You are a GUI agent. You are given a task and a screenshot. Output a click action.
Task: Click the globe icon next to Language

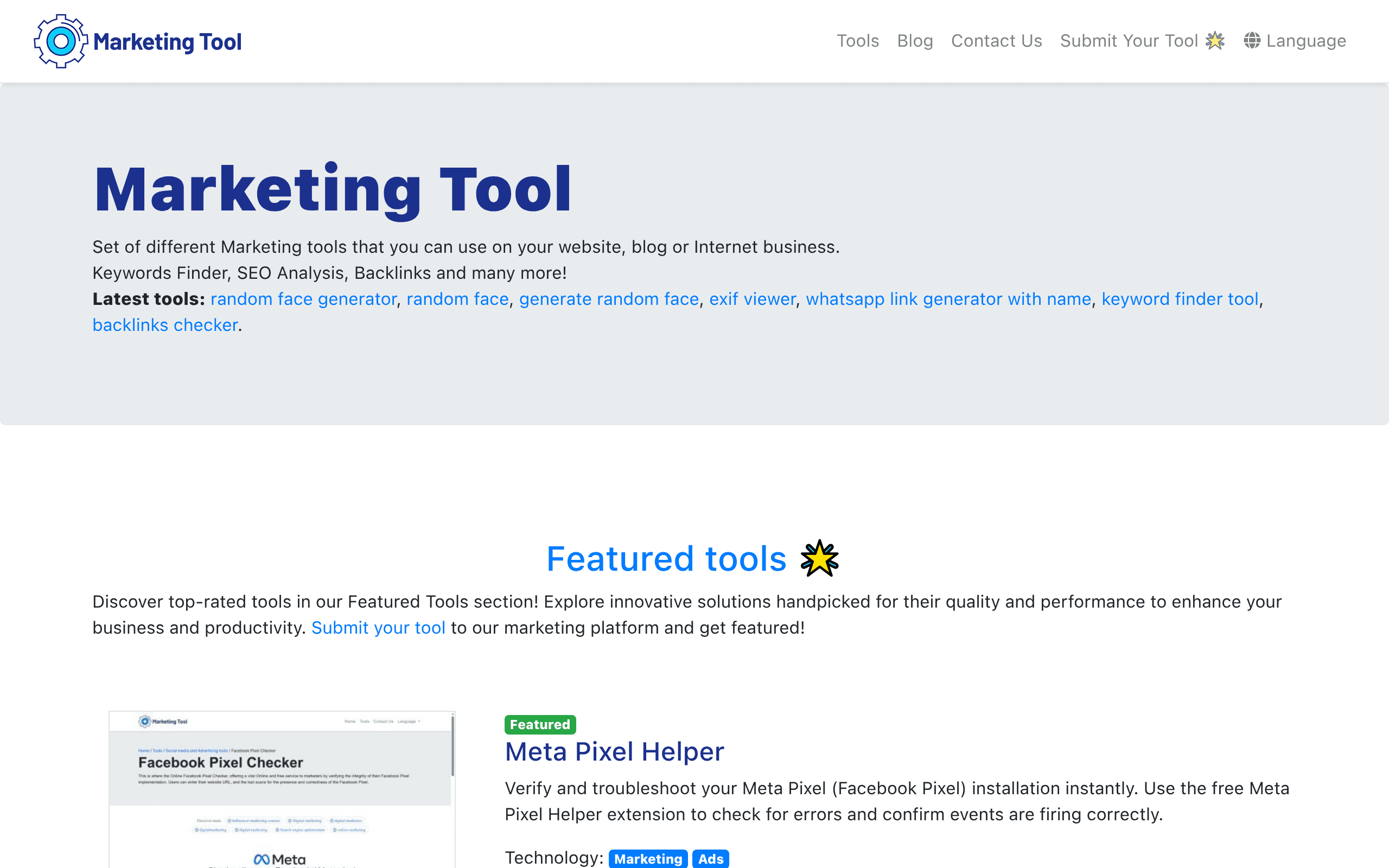coord(1252,41)
